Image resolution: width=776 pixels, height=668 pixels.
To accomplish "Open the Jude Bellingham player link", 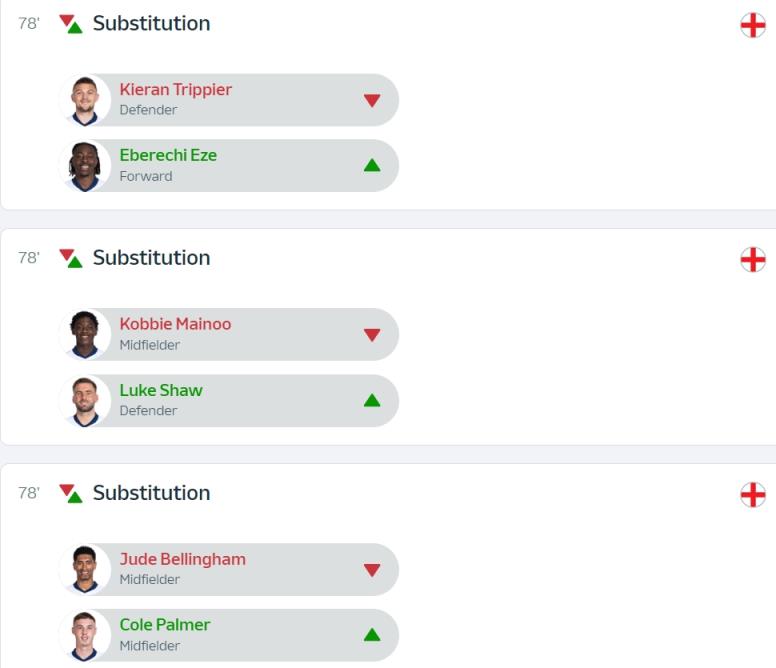I will (182, 559).
